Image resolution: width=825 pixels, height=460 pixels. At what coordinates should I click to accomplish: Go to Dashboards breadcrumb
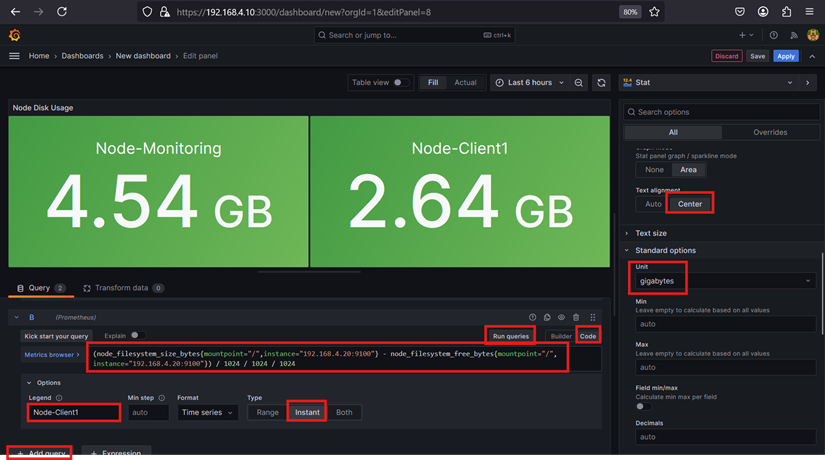click(82, 56)
